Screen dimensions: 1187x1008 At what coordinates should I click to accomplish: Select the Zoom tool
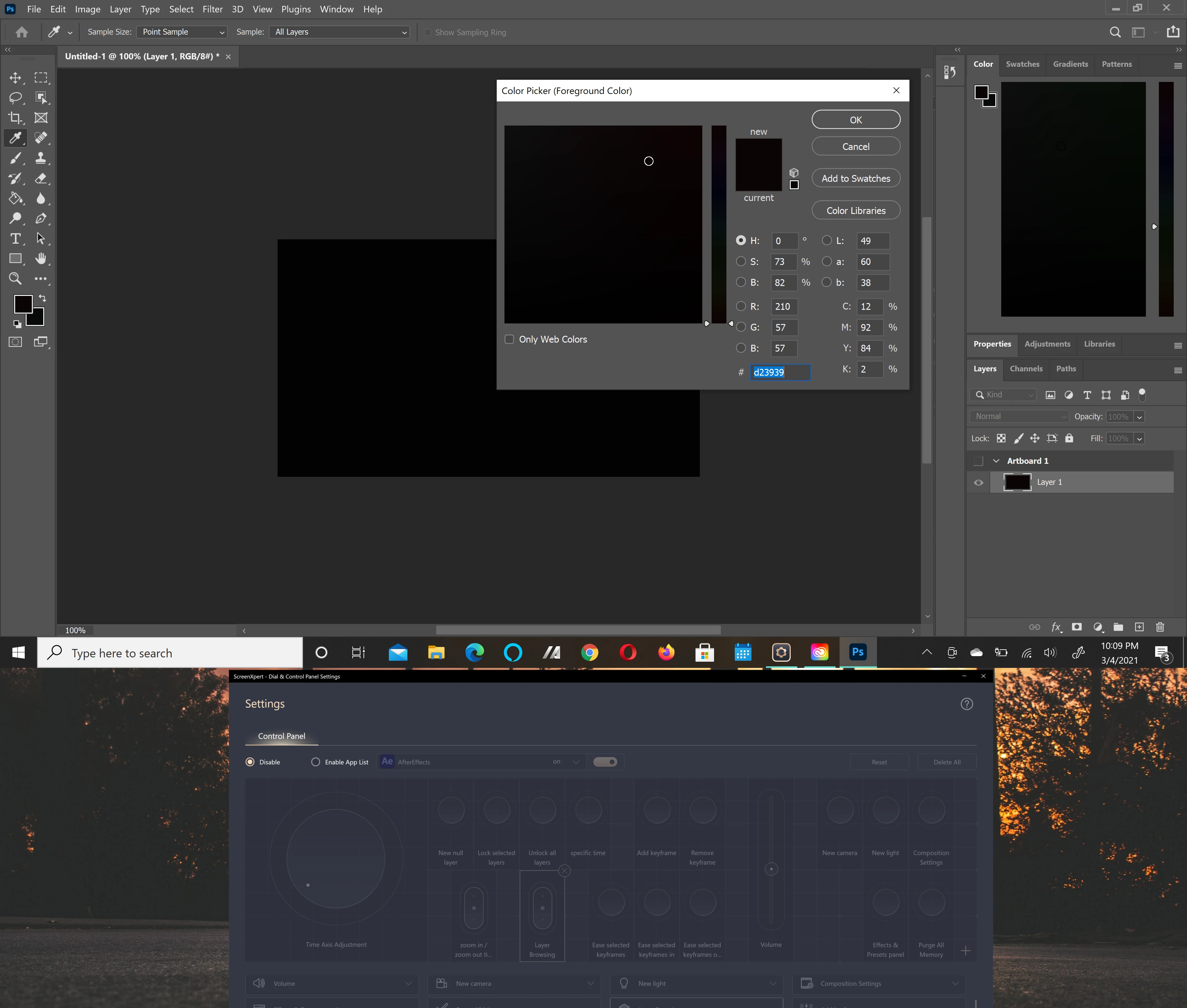15,279
